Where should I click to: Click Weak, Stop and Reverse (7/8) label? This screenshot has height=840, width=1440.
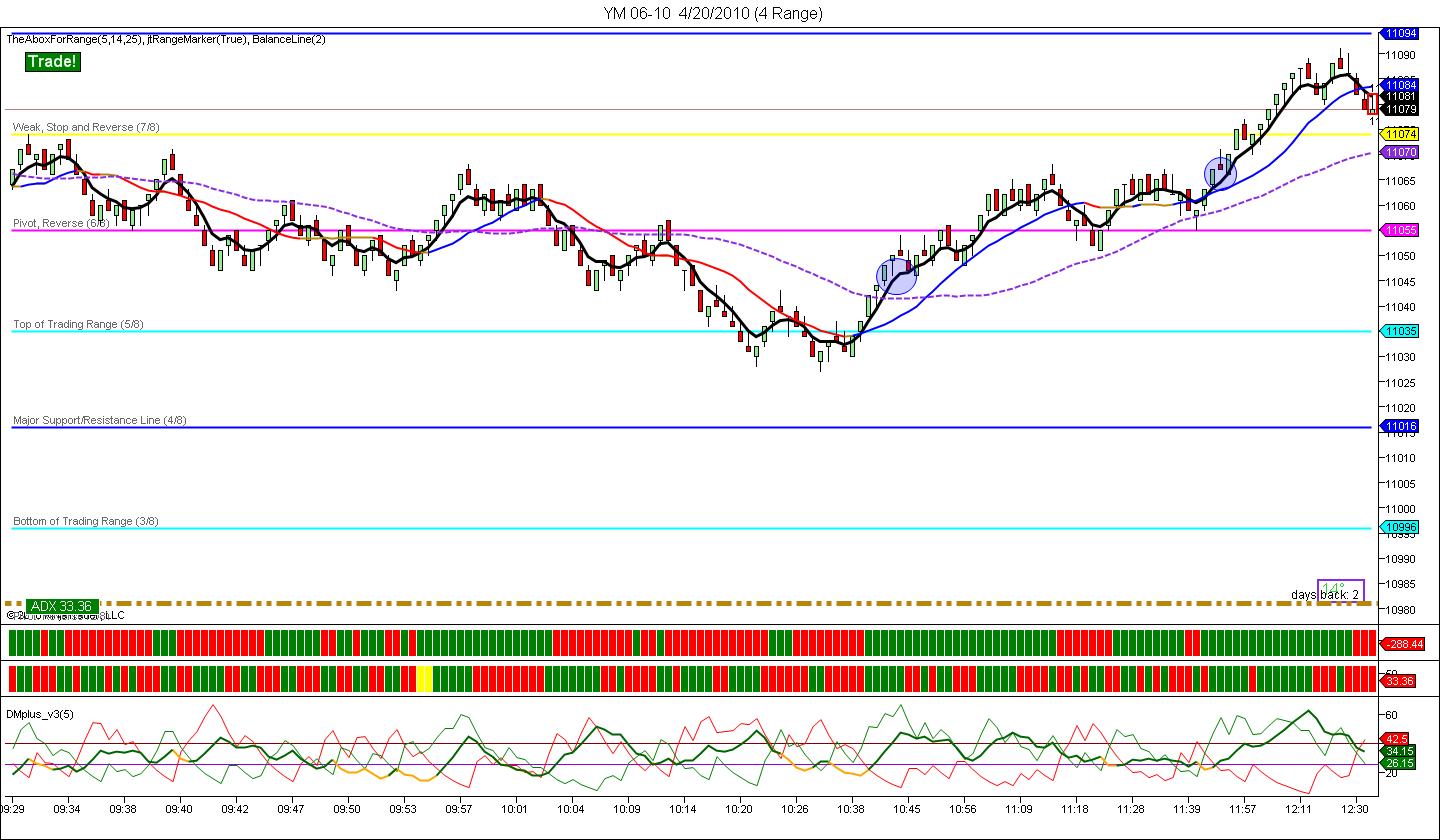(86, 127)
